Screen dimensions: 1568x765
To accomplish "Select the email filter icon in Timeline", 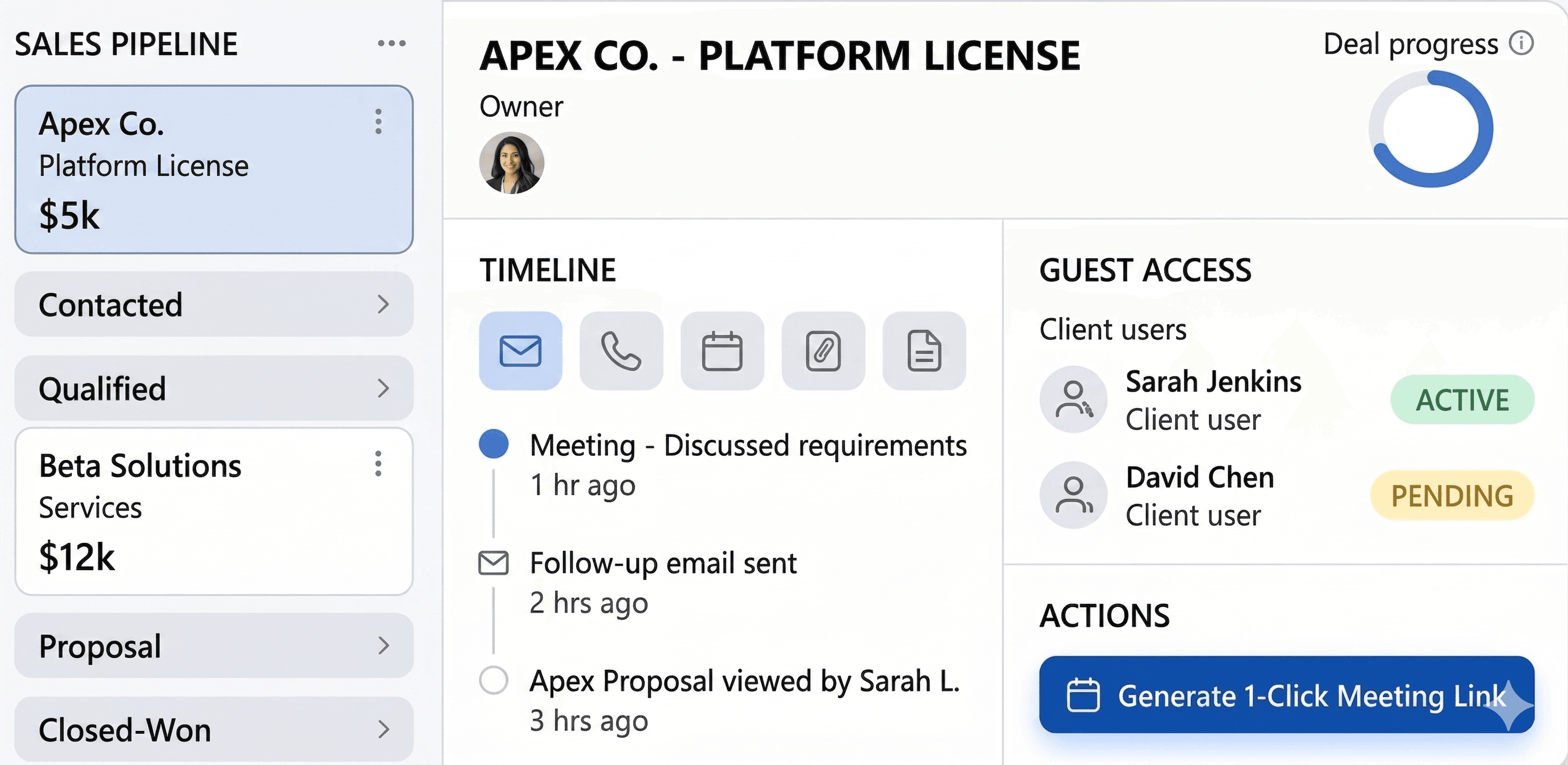I will click(x=520, y=351).
